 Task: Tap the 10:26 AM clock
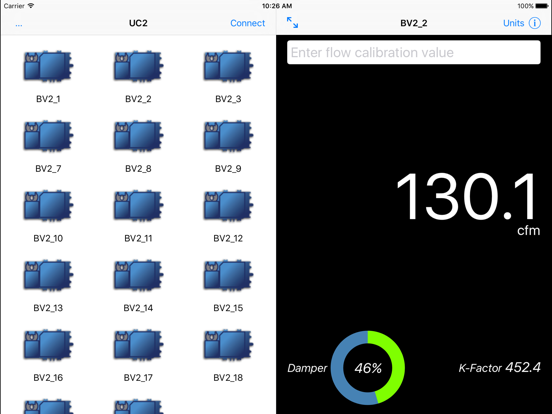click(x=277, y=6)
